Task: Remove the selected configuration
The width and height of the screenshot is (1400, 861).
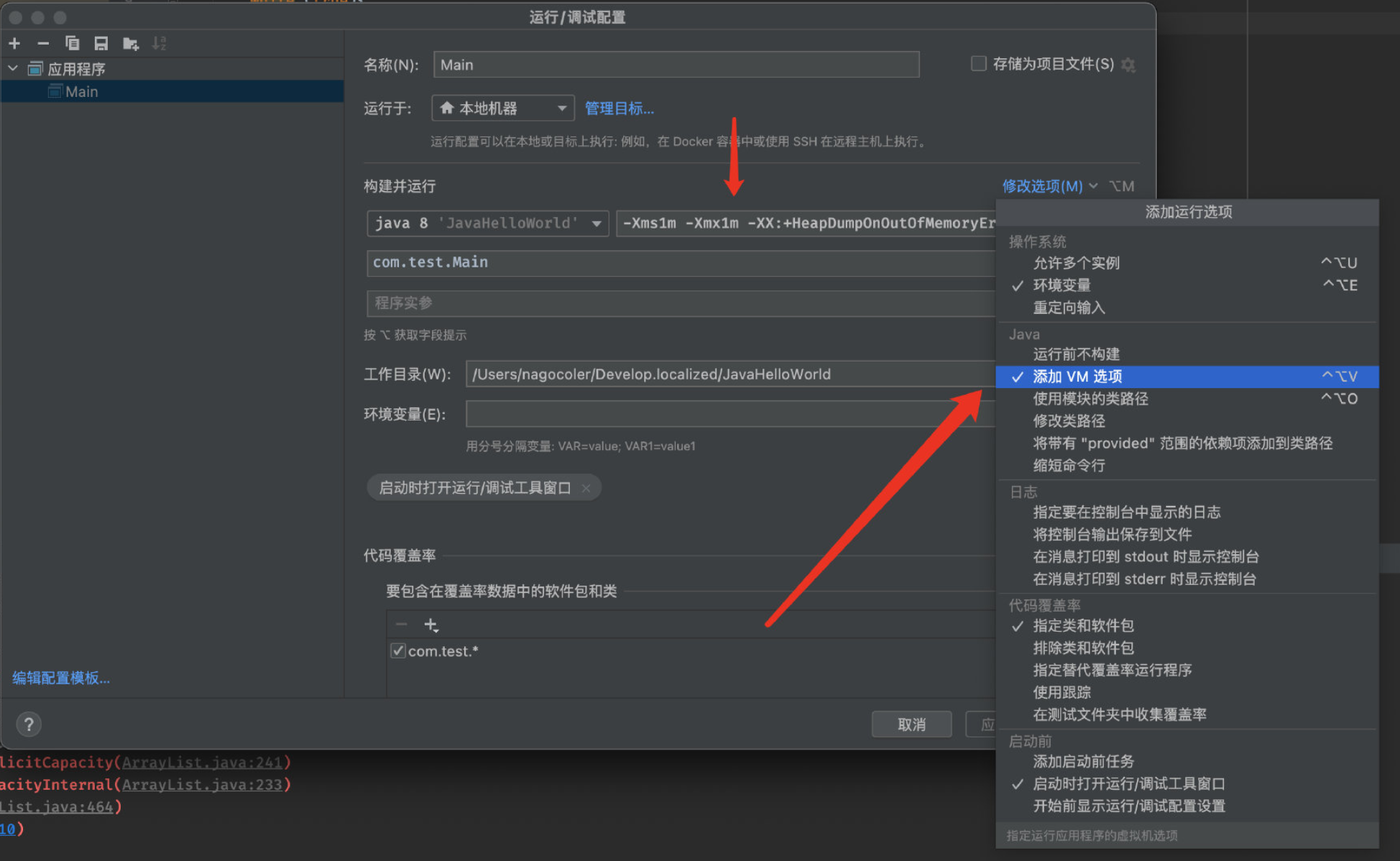Action: (x=43, y=44)
